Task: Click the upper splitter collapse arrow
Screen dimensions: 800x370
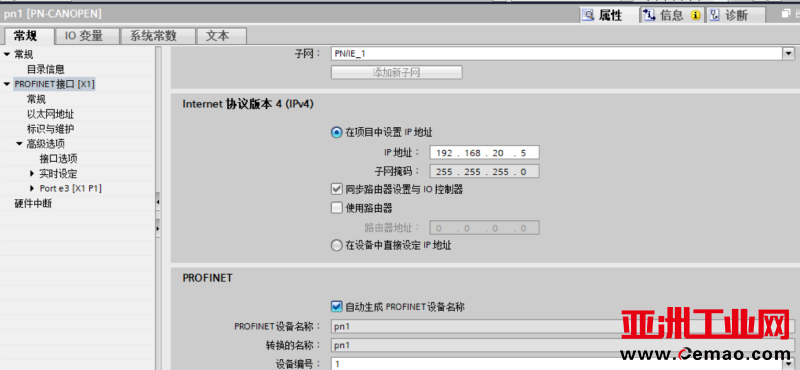Action: (158, 203)
